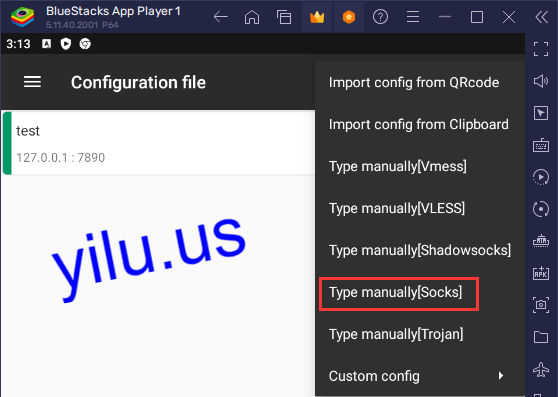Image resolution: width=558 pixels, height=397 pixels.
Task: Open BlueStacks hamburger settings menu
Action: [x=412, y=17]
